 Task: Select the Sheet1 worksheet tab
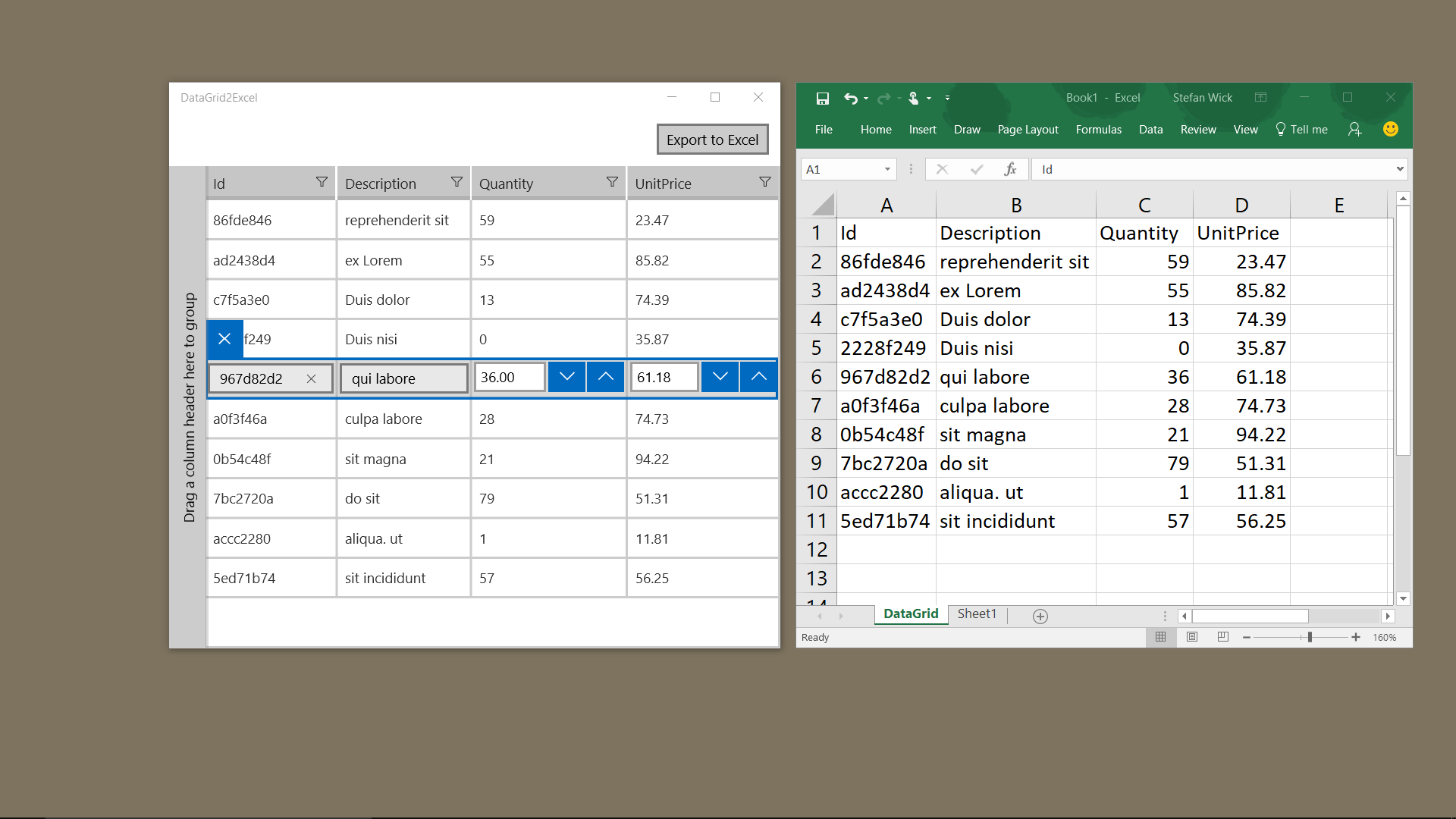(x=977, y=613)
